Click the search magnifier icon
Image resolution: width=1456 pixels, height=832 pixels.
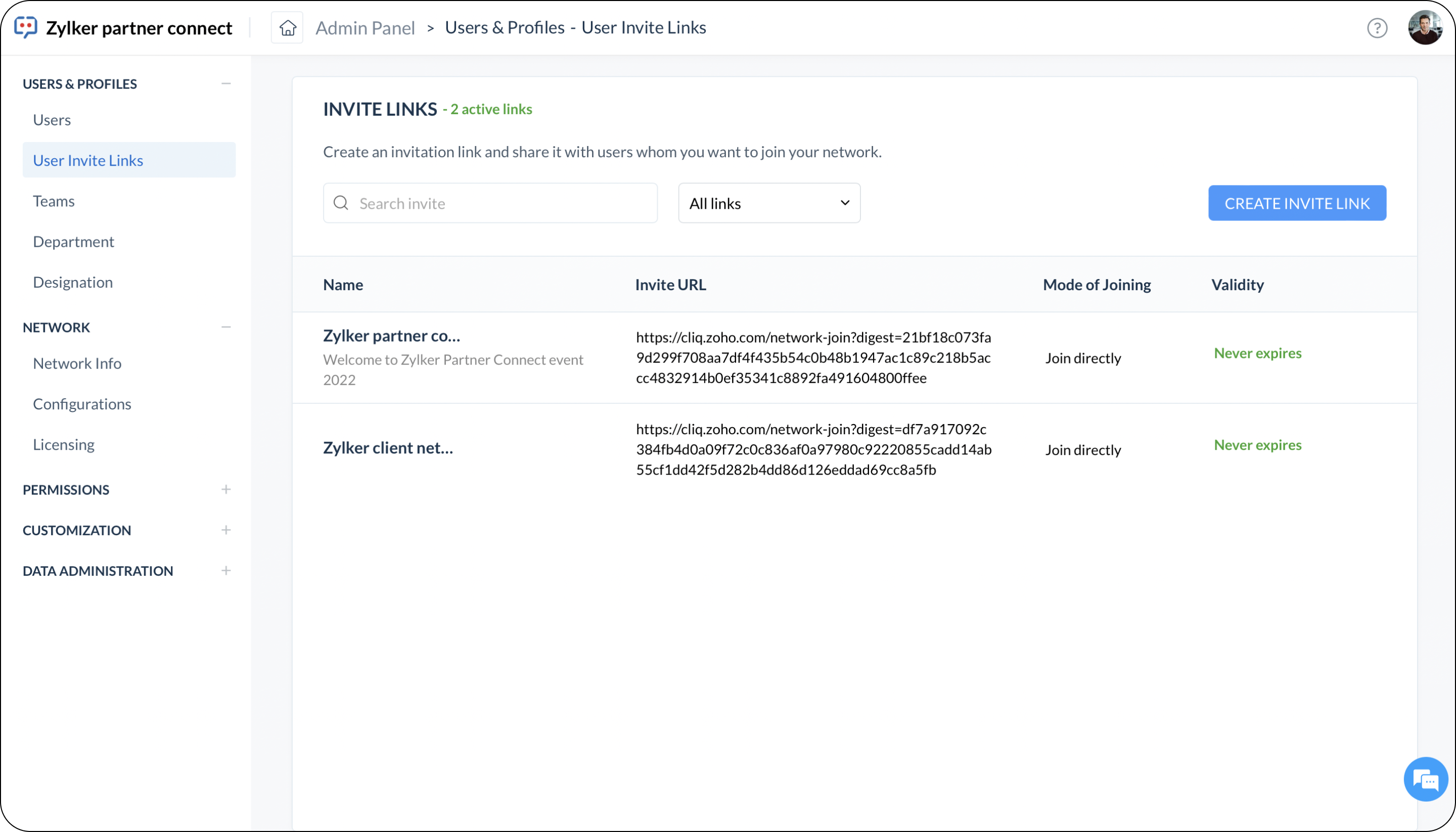point(341,203)
